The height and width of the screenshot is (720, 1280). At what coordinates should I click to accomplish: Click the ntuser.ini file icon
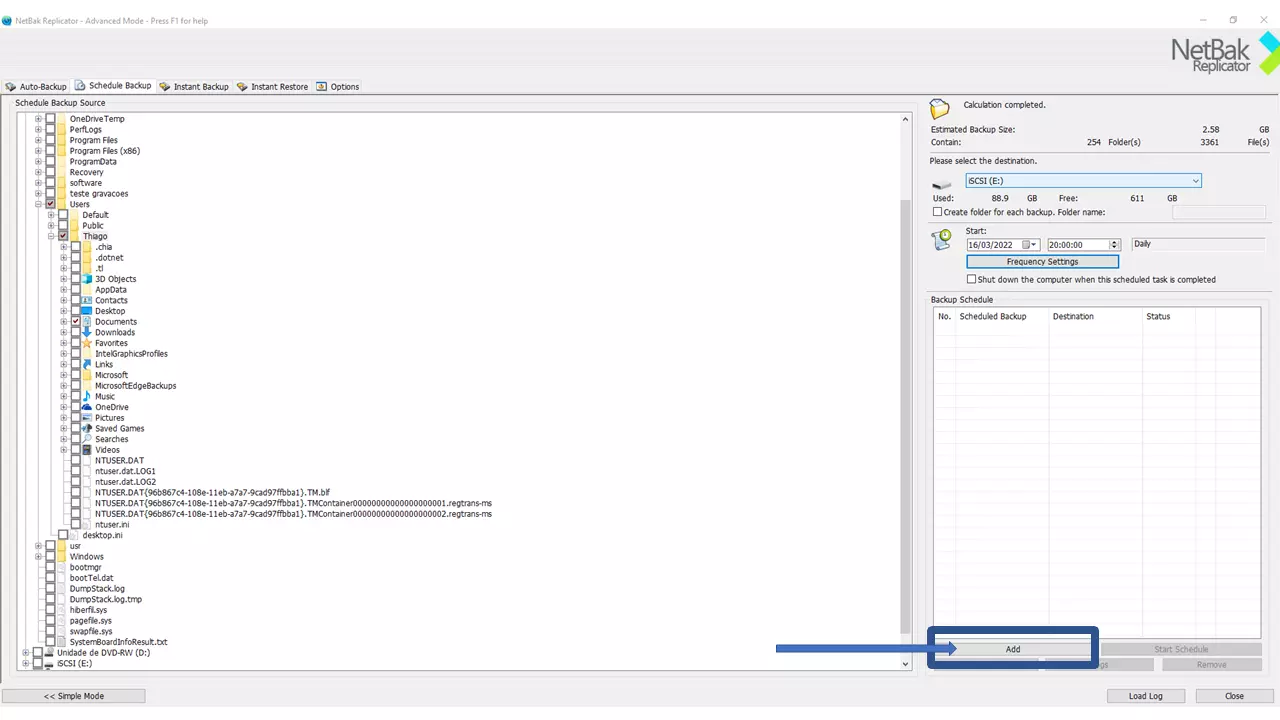[87, 525]
